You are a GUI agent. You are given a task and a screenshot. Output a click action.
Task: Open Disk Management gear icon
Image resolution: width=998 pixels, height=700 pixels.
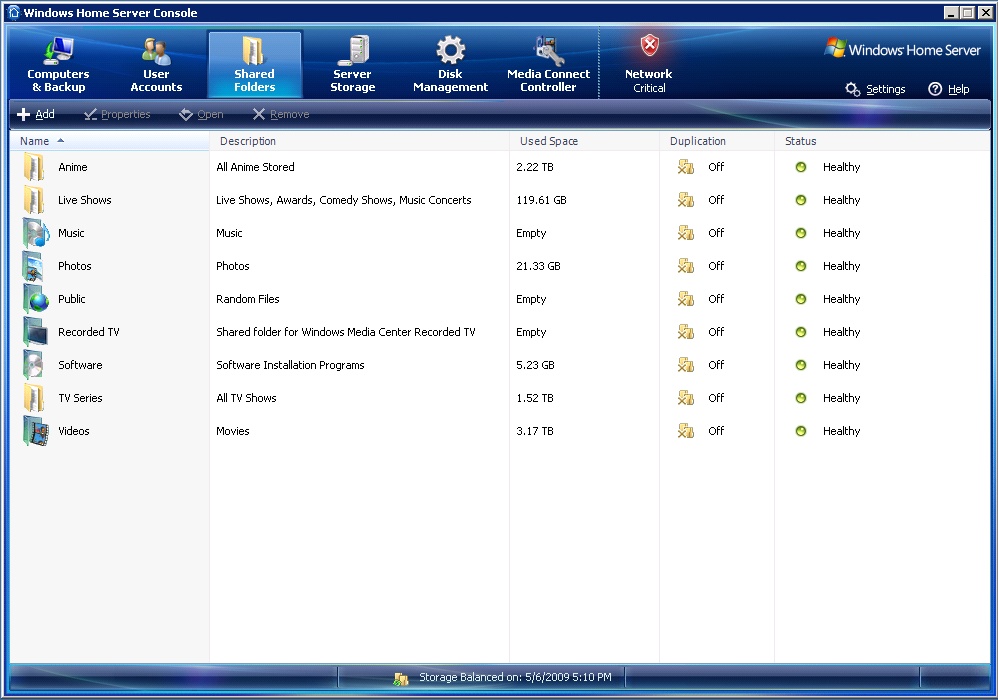[x=450, y=51]
